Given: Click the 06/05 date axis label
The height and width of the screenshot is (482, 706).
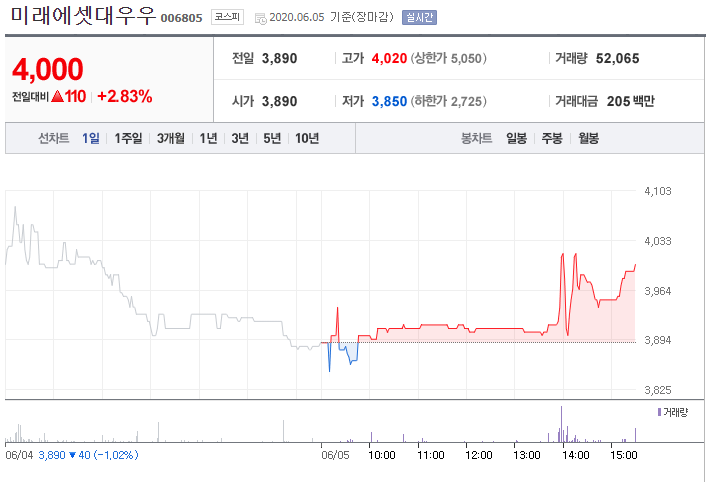Looking at the screenshot, I should [335, 455].
